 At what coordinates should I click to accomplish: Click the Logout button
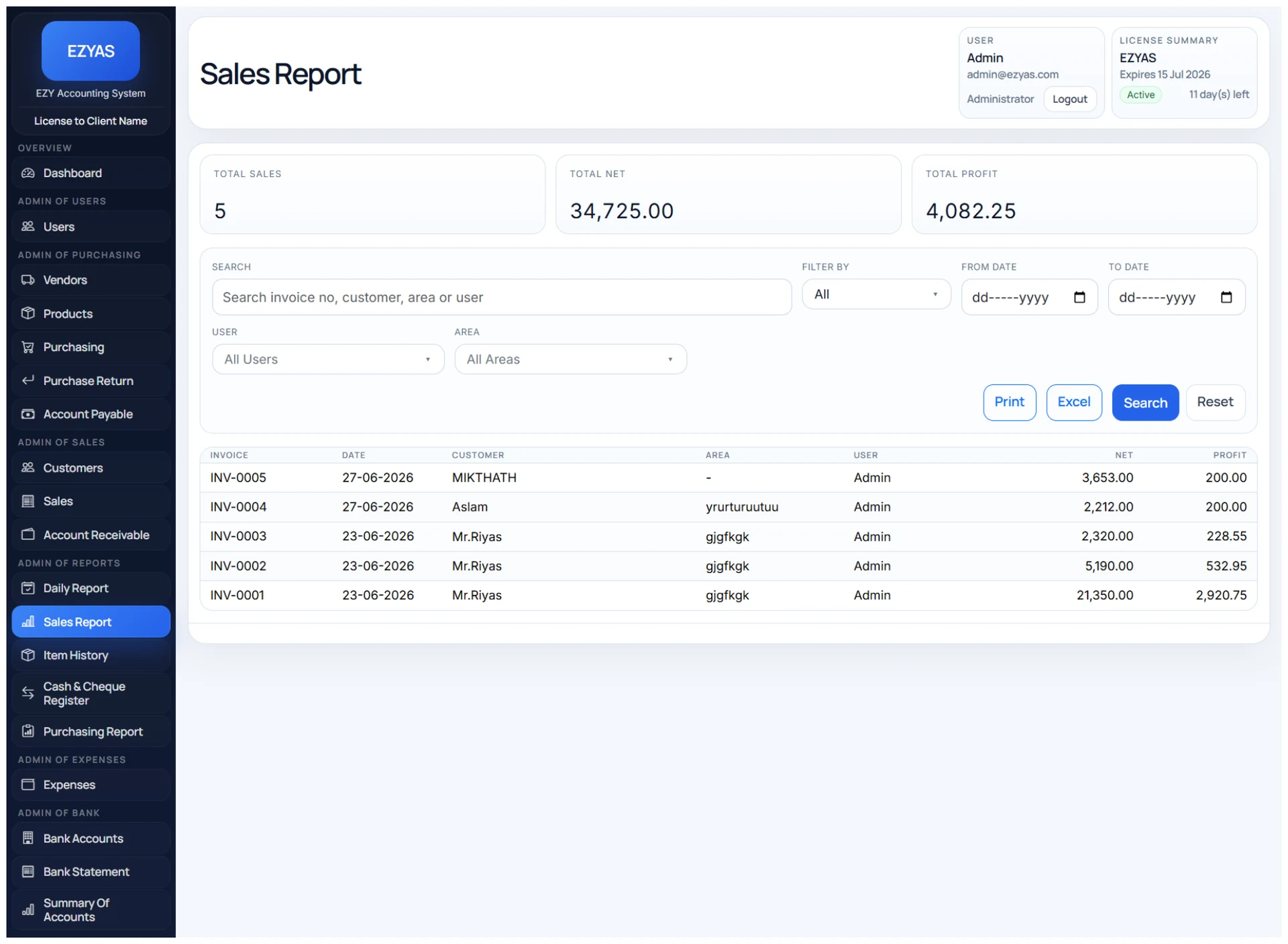click(x=1069, y=99)
